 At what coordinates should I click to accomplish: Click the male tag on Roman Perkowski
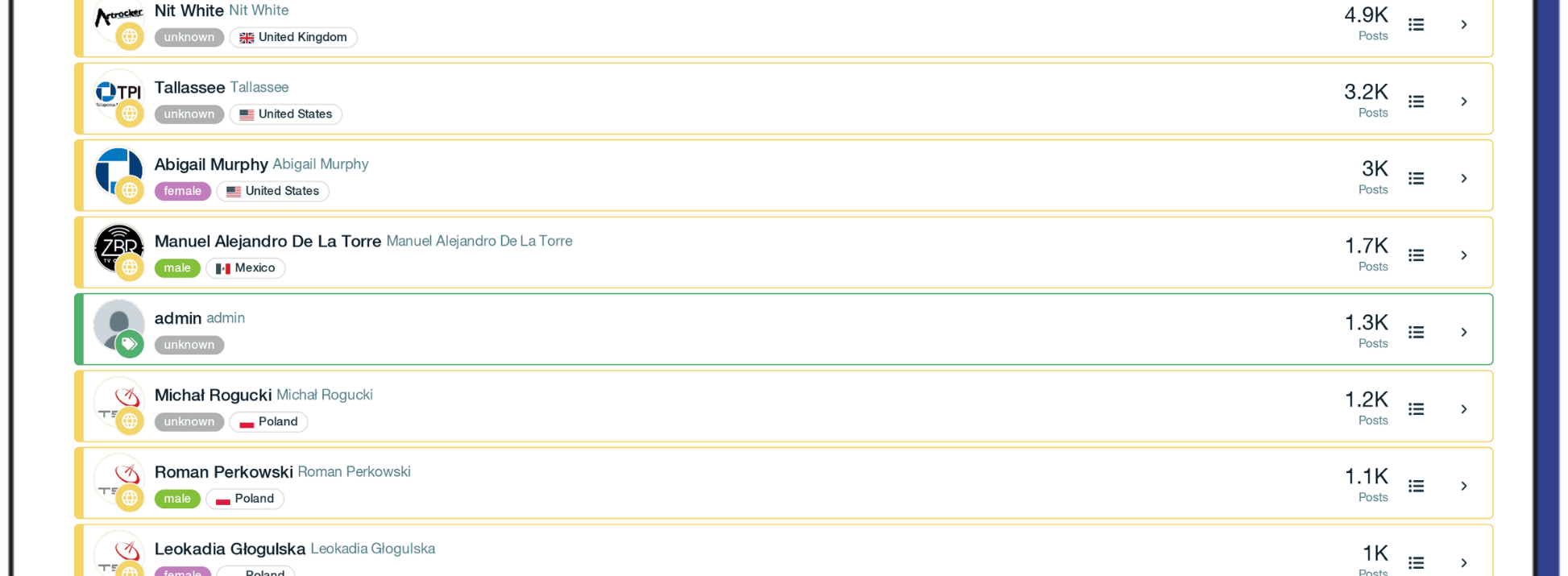177,499
